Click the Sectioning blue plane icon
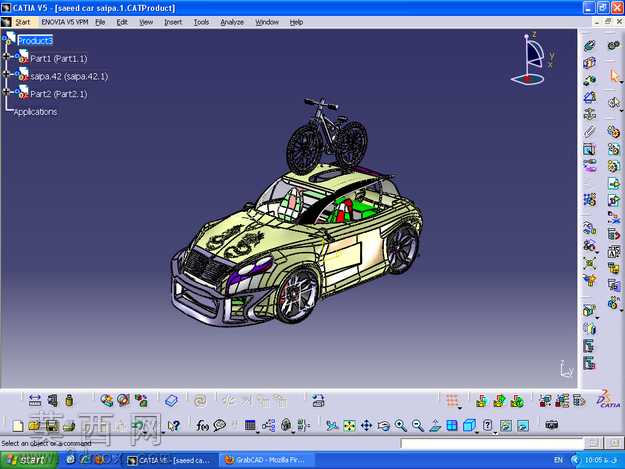Viewport: 625px width, 469px height. coord(171,400)
